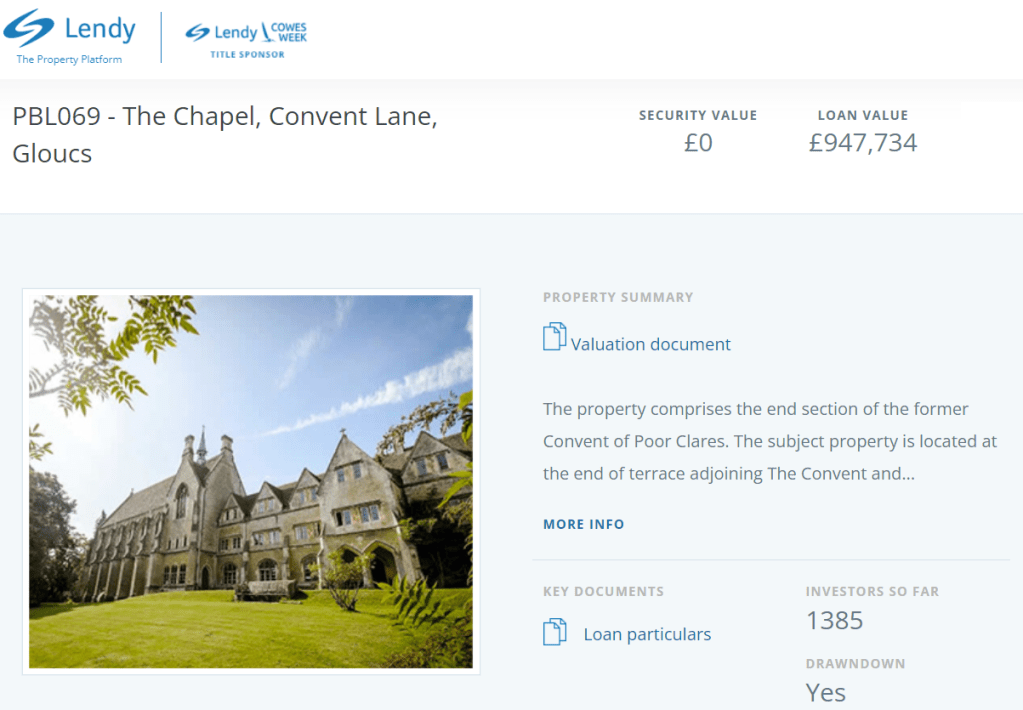Click the Lendy Cowes Week sponsor logo

(246, 33)
